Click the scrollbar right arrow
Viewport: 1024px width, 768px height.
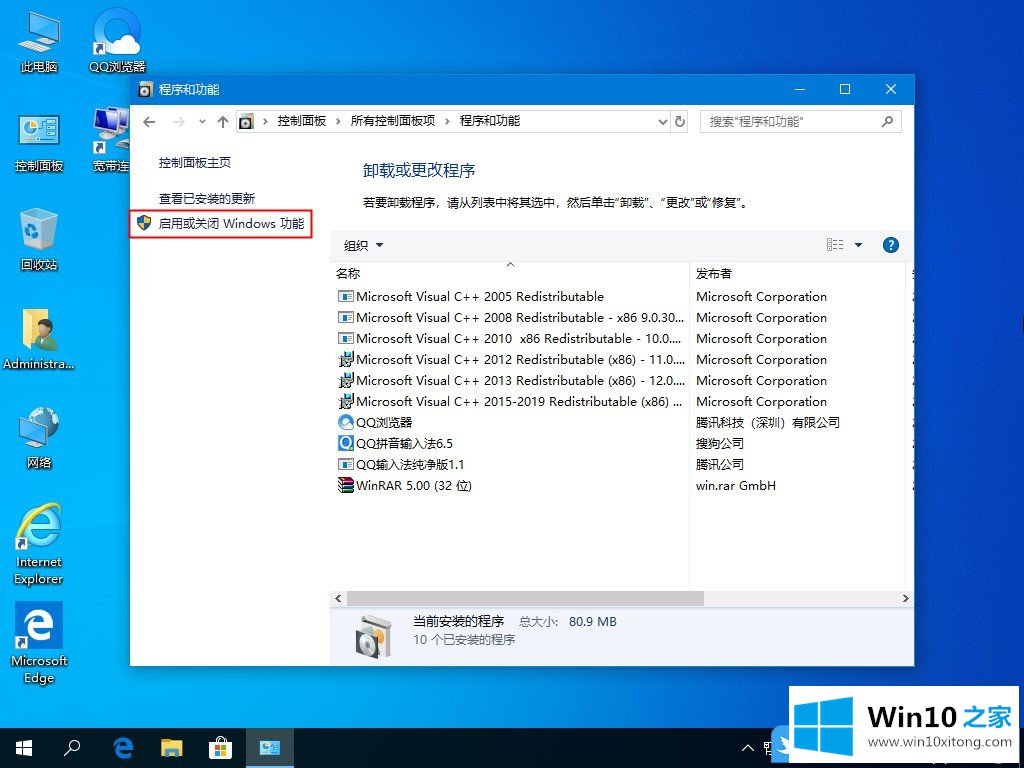coord(905,598)
